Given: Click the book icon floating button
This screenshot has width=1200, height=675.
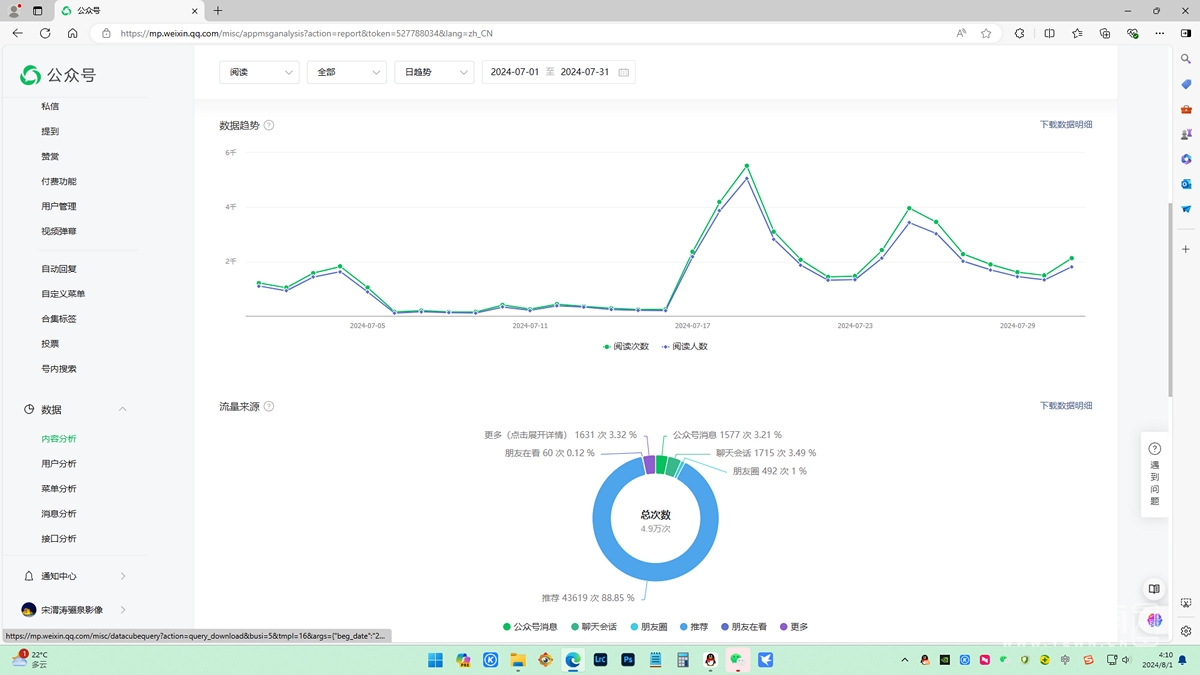Looking at the screenshot, I should tap(1154, 590).
